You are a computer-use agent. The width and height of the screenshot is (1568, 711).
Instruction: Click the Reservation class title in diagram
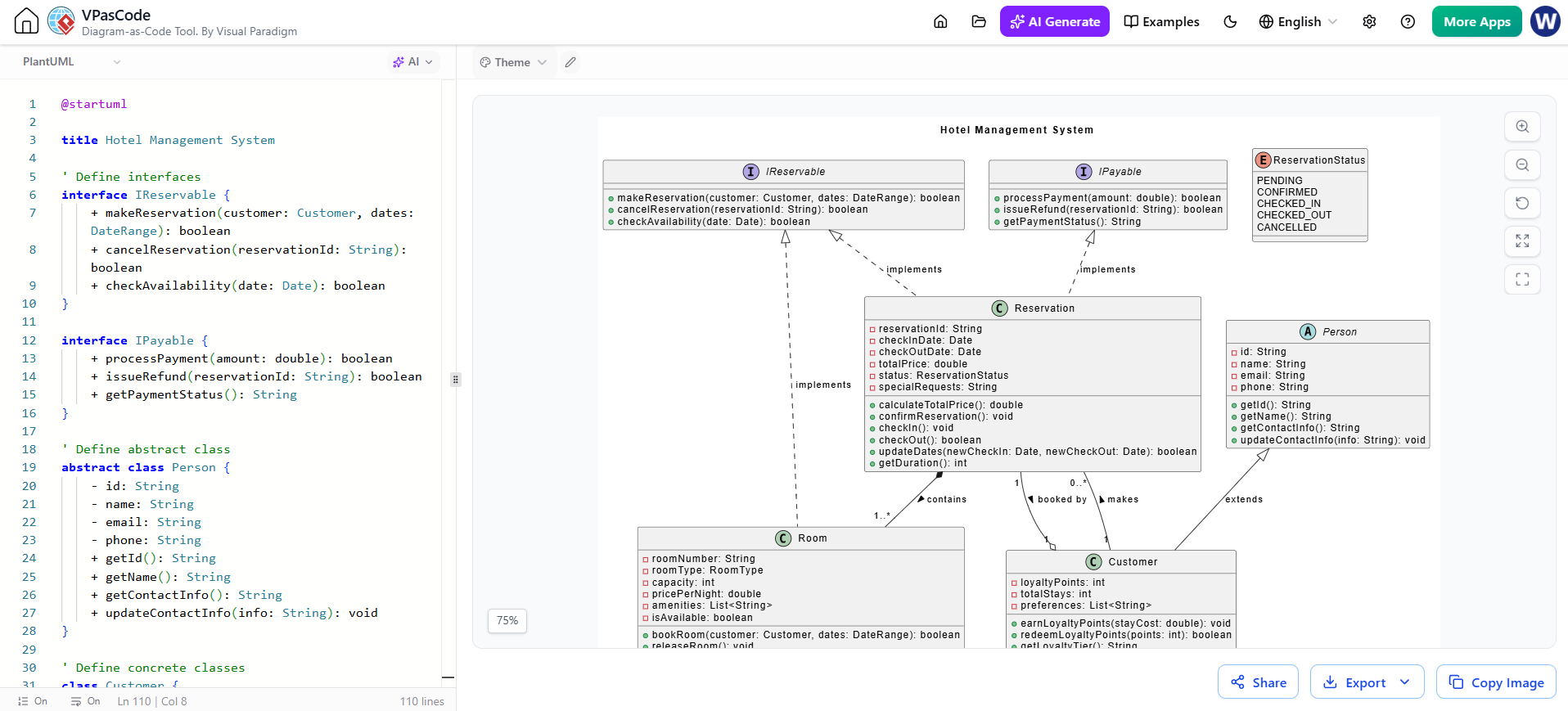(x=1044, y=308)
